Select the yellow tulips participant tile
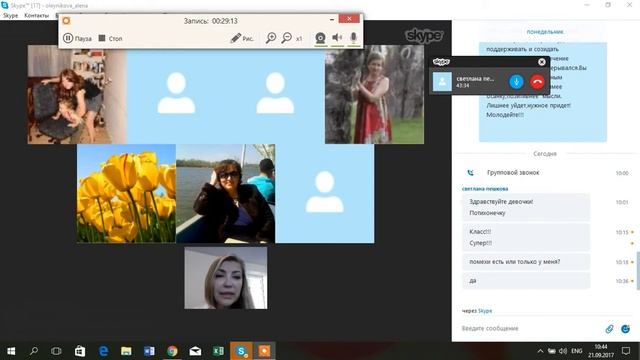This screenshot has width=640, height=360. (x=126, y=193)
